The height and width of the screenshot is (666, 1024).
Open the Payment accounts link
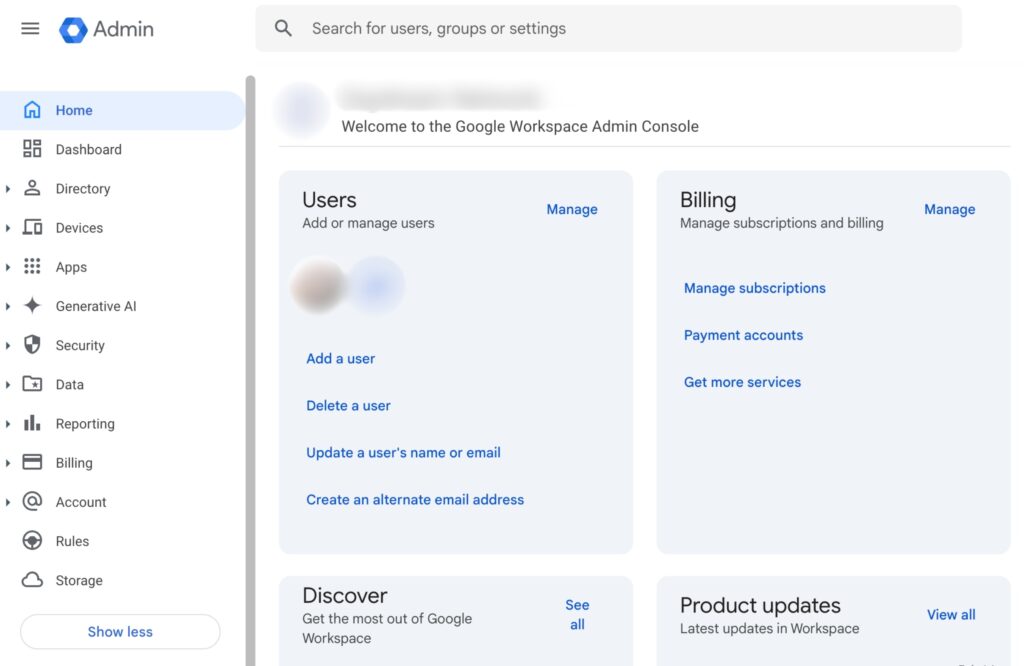[743, 335]
